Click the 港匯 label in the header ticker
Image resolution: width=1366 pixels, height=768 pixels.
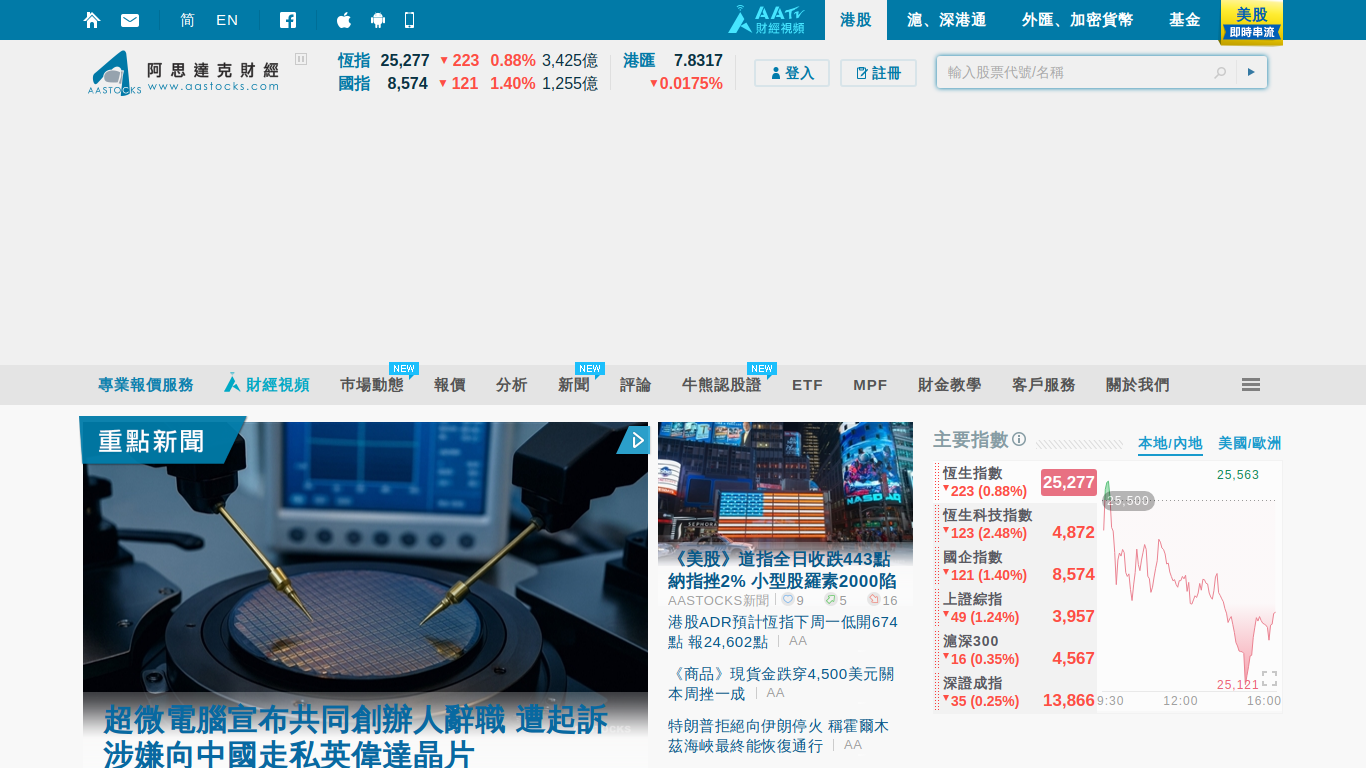coord(639,60)
